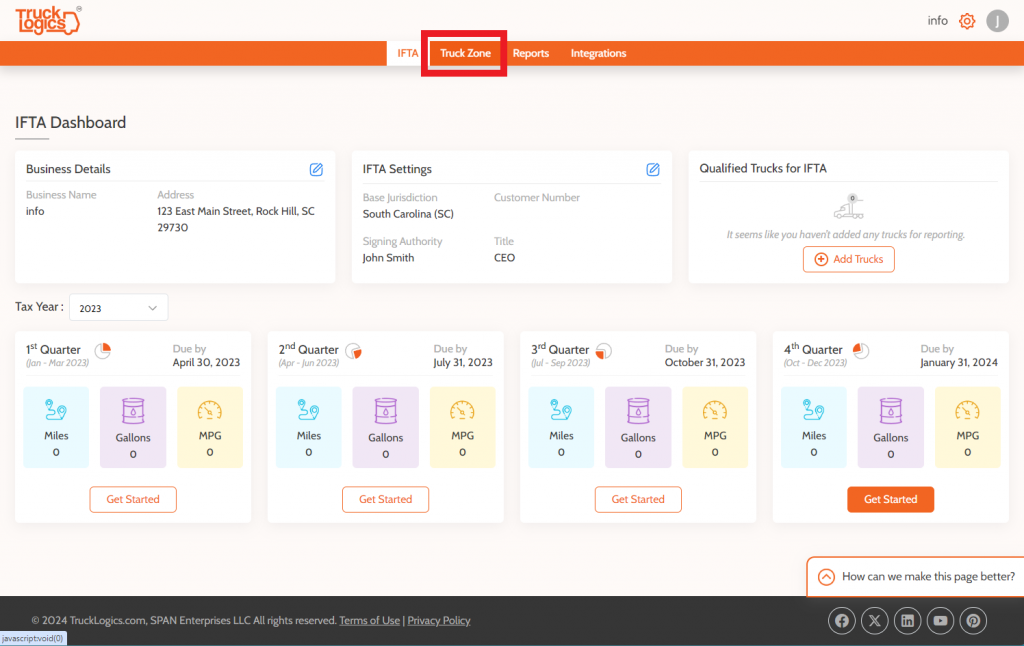Screen dimensions: 1024x646
Task: Click the 'April 30, 2023' due date
Action: coord(206,362)
